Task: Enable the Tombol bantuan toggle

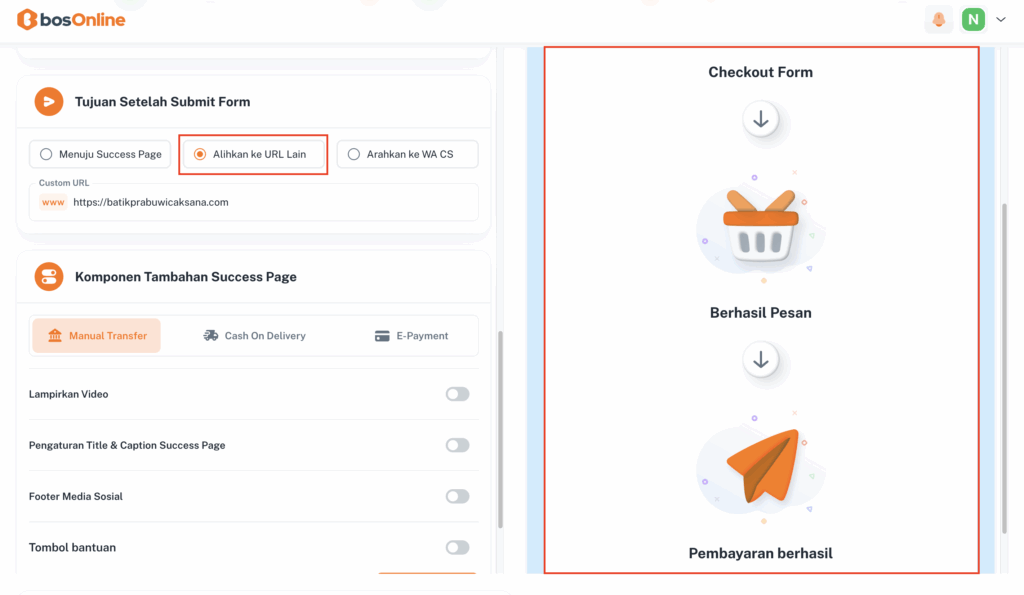Action: pyautogui.click(x=457, y=547)
